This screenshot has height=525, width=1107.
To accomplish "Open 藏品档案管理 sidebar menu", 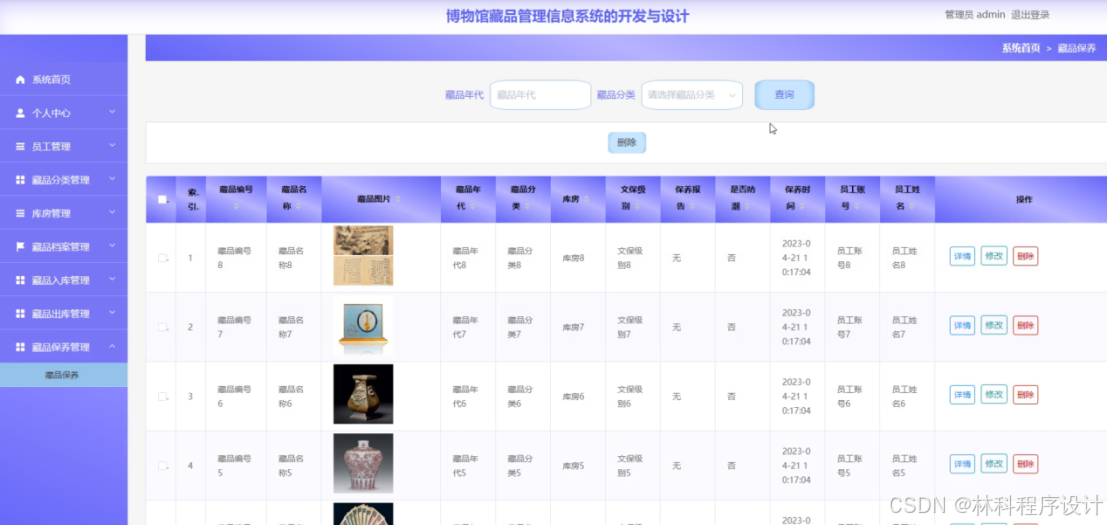I will tap(64, 247).
